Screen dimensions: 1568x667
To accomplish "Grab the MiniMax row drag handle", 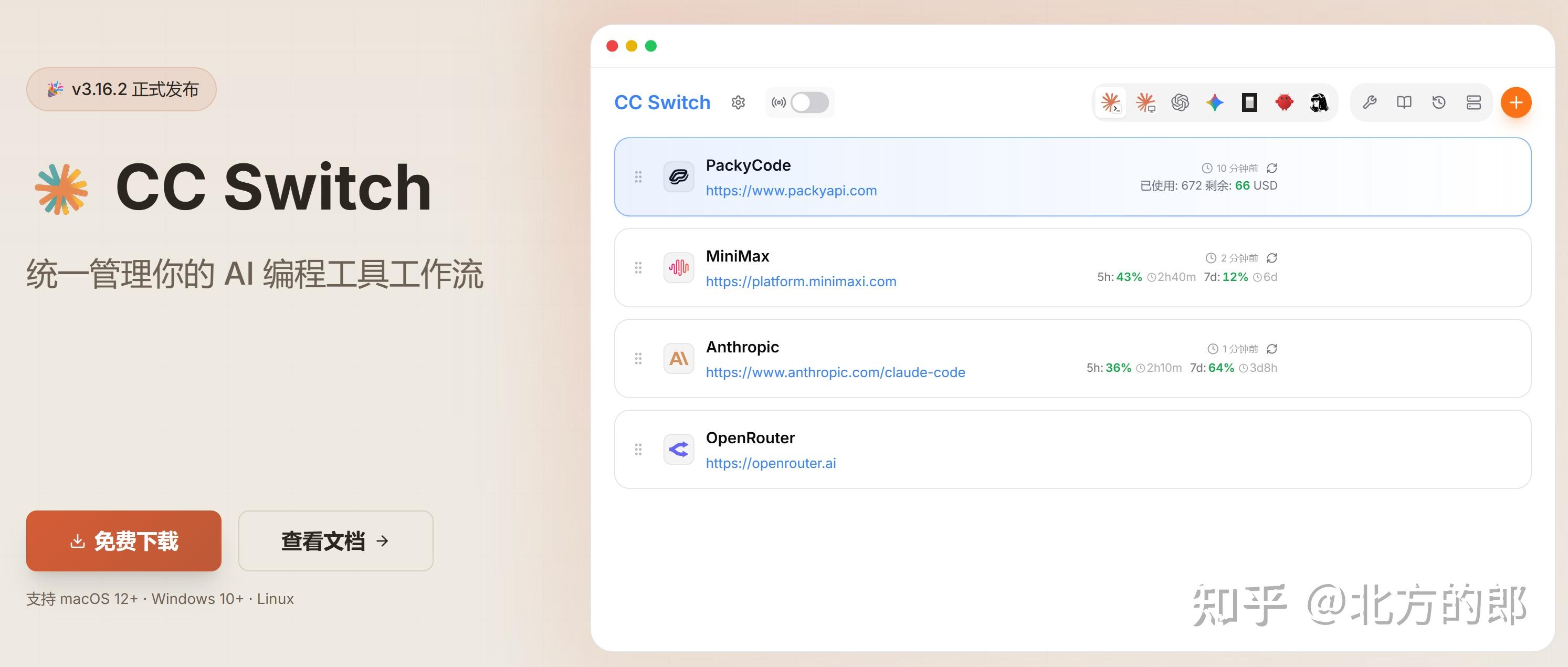I will 638,267.
